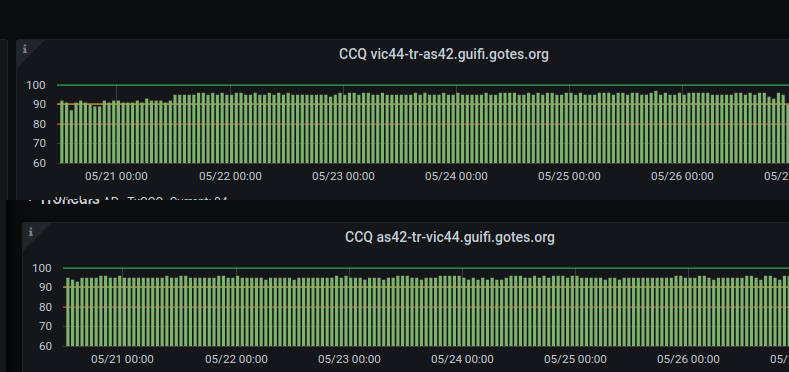The height and width of the screenshot is (372, 789).
Task: Click 05/24 00:00 label on vic44-tr-as42 chart
Action: [456, 176]
